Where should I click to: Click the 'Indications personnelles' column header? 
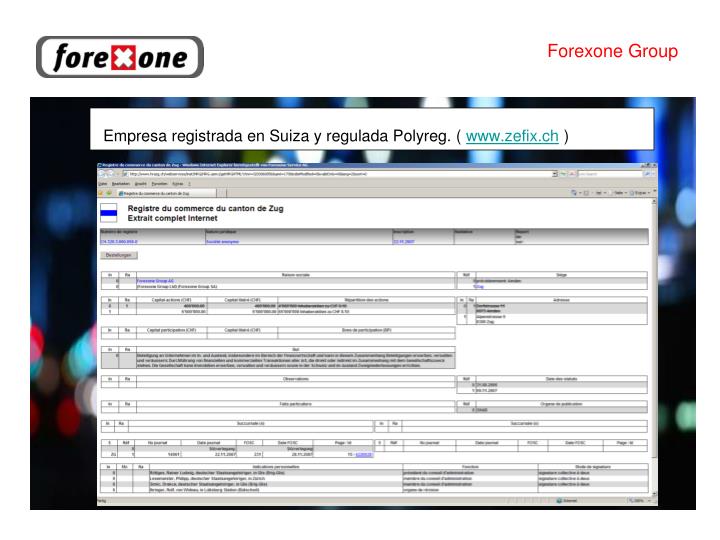pyautogui.click(x=276, y=467)
